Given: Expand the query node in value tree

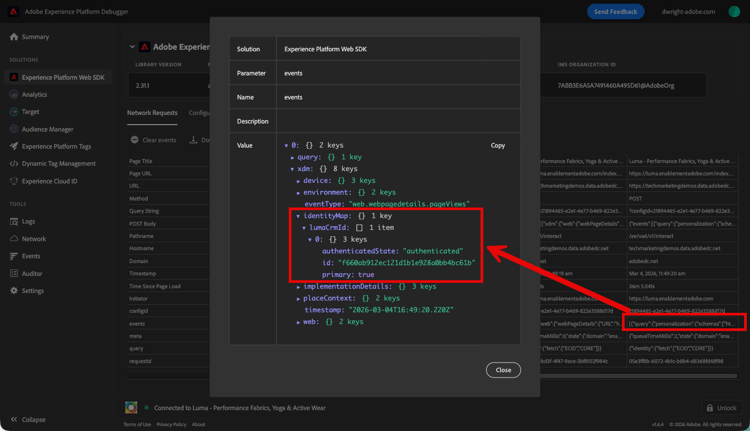Looking at the screenshot, I should (x=292, y=157).
